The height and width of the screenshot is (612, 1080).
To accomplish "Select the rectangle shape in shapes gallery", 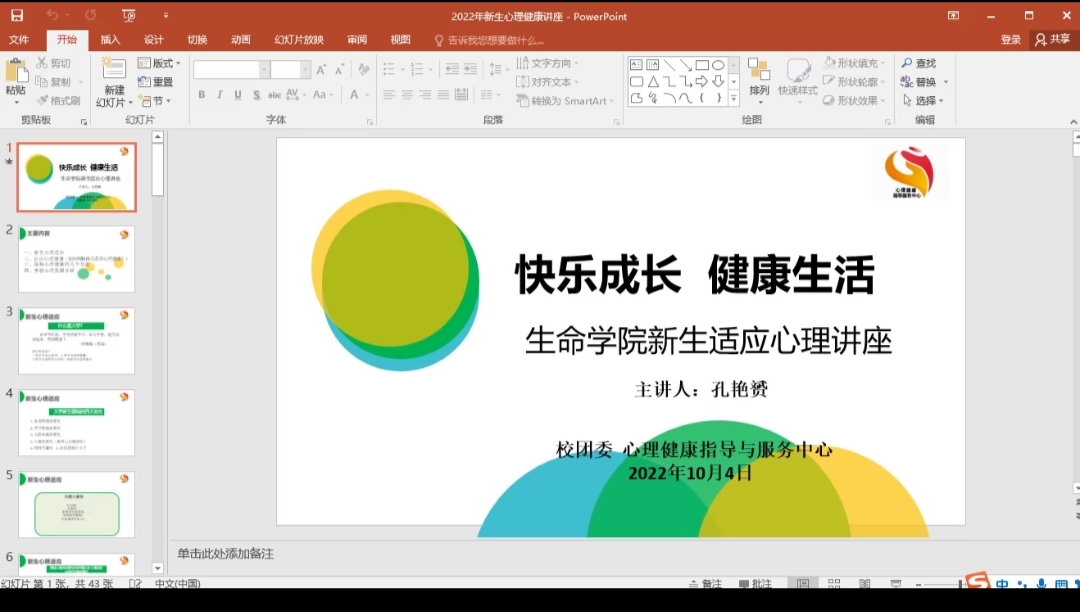I will point(701,64).
